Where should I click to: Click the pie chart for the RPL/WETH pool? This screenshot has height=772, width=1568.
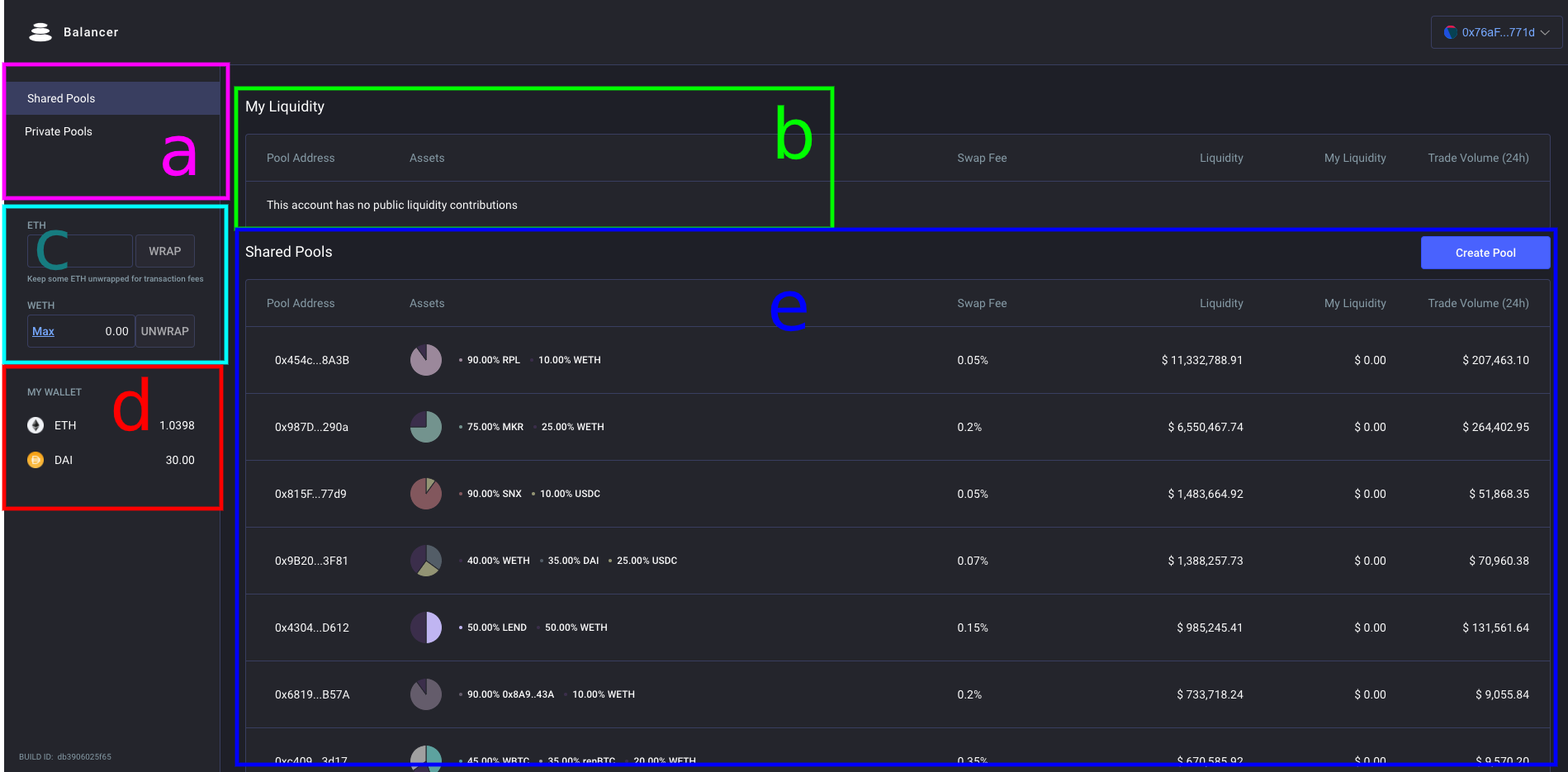[425, 360]
